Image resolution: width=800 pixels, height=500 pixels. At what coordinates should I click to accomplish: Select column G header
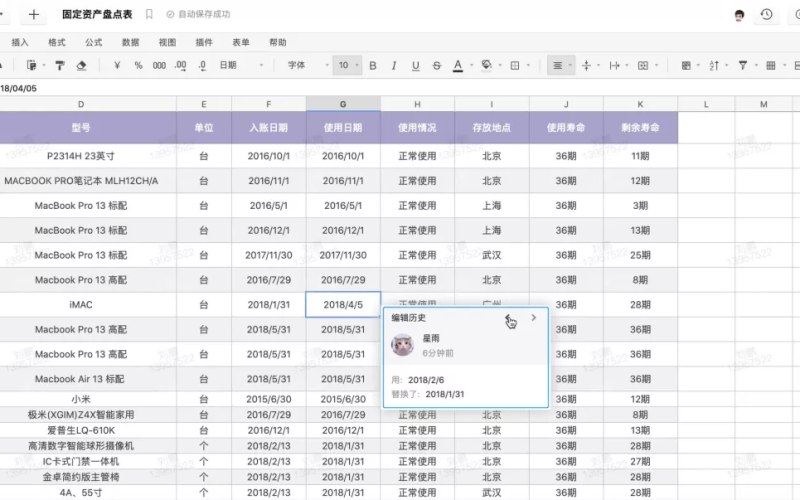pyautogui.click(x=343, y=104)
